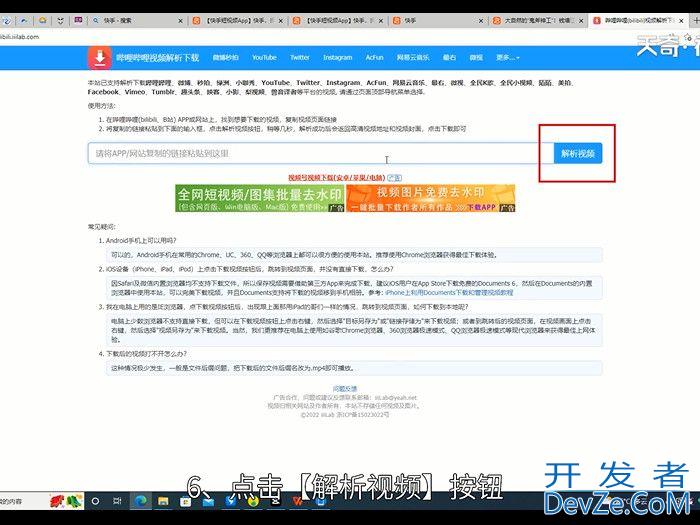Viewport: 700px width, 525px height.
Task: Switch to the 快手 - 搜索 tab
Action: coord(136,21)
